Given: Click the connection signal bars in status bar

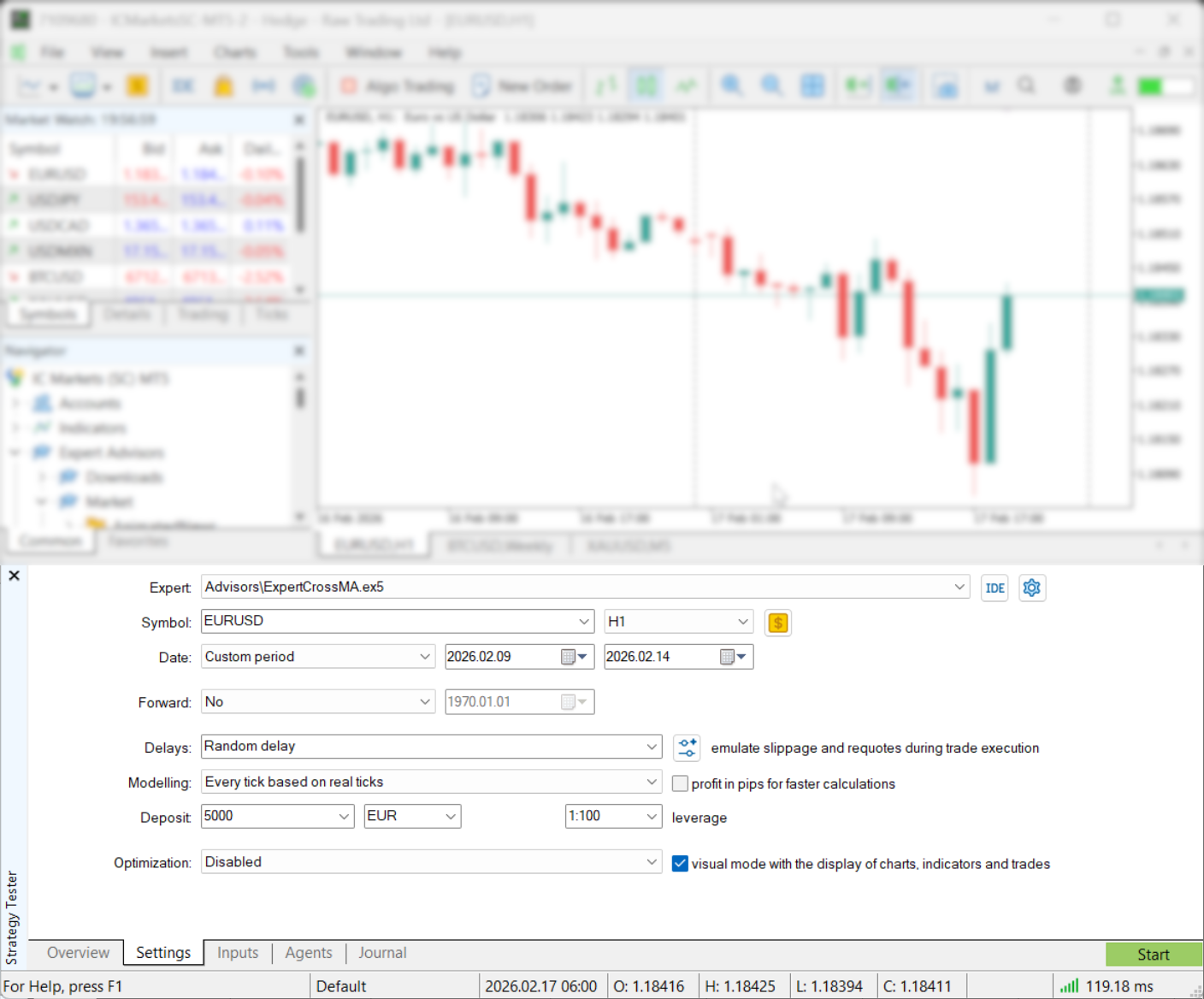Looking at the screenshot, I should pyautogui.click(x=1069, y=986).
